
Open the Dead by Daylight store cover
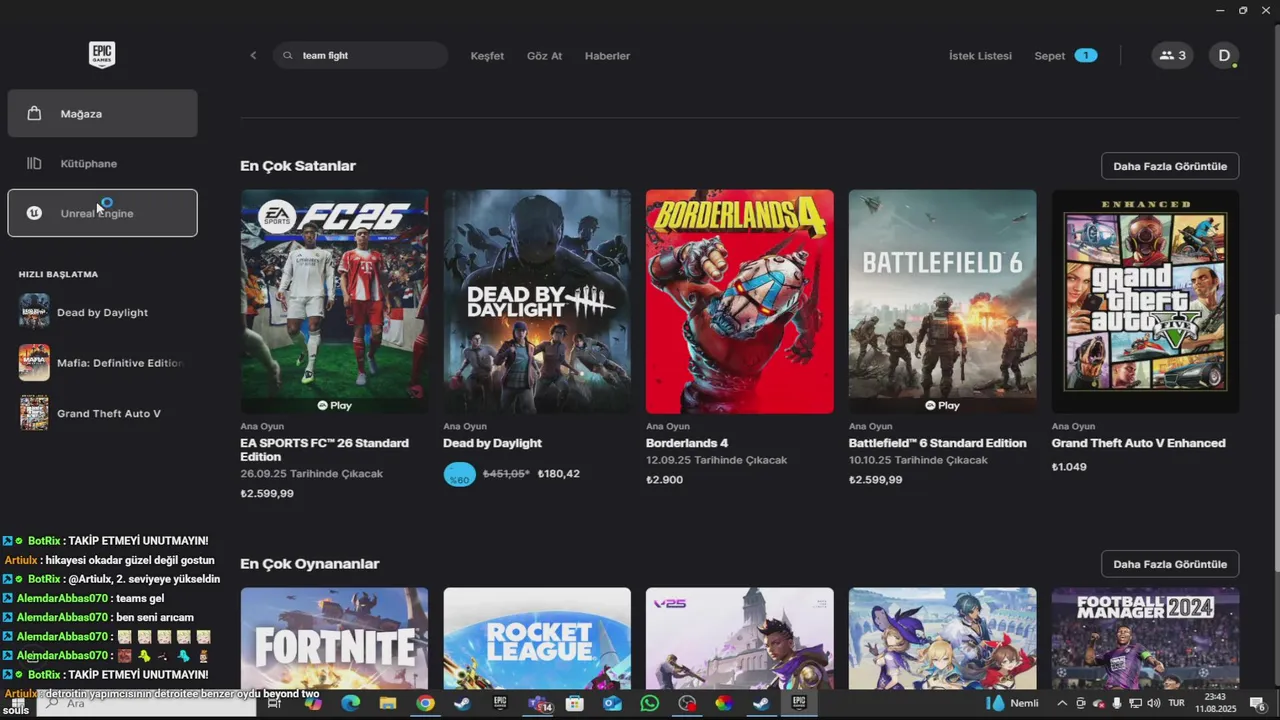537,301
